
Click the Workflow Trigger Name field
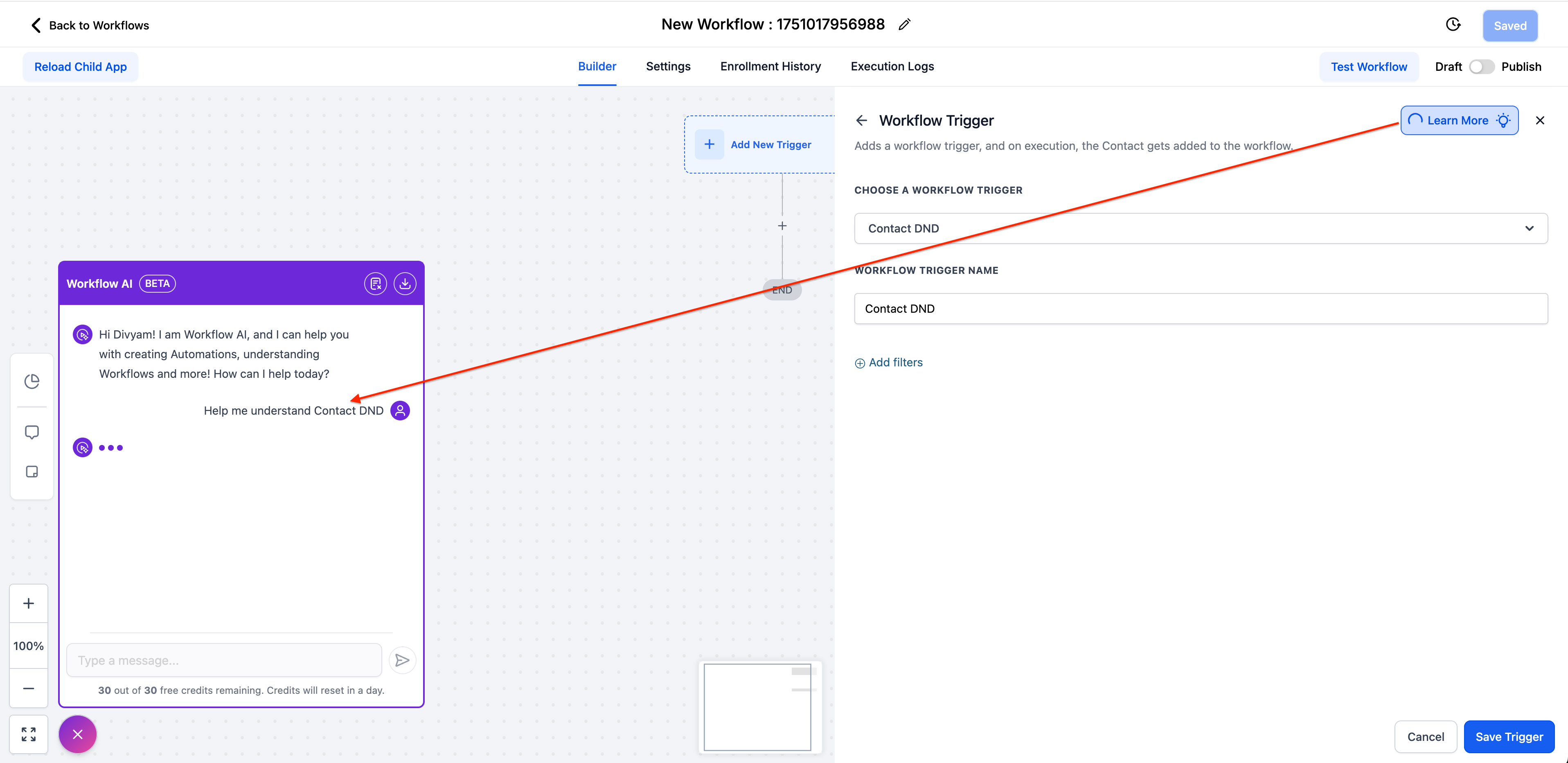1201,309
